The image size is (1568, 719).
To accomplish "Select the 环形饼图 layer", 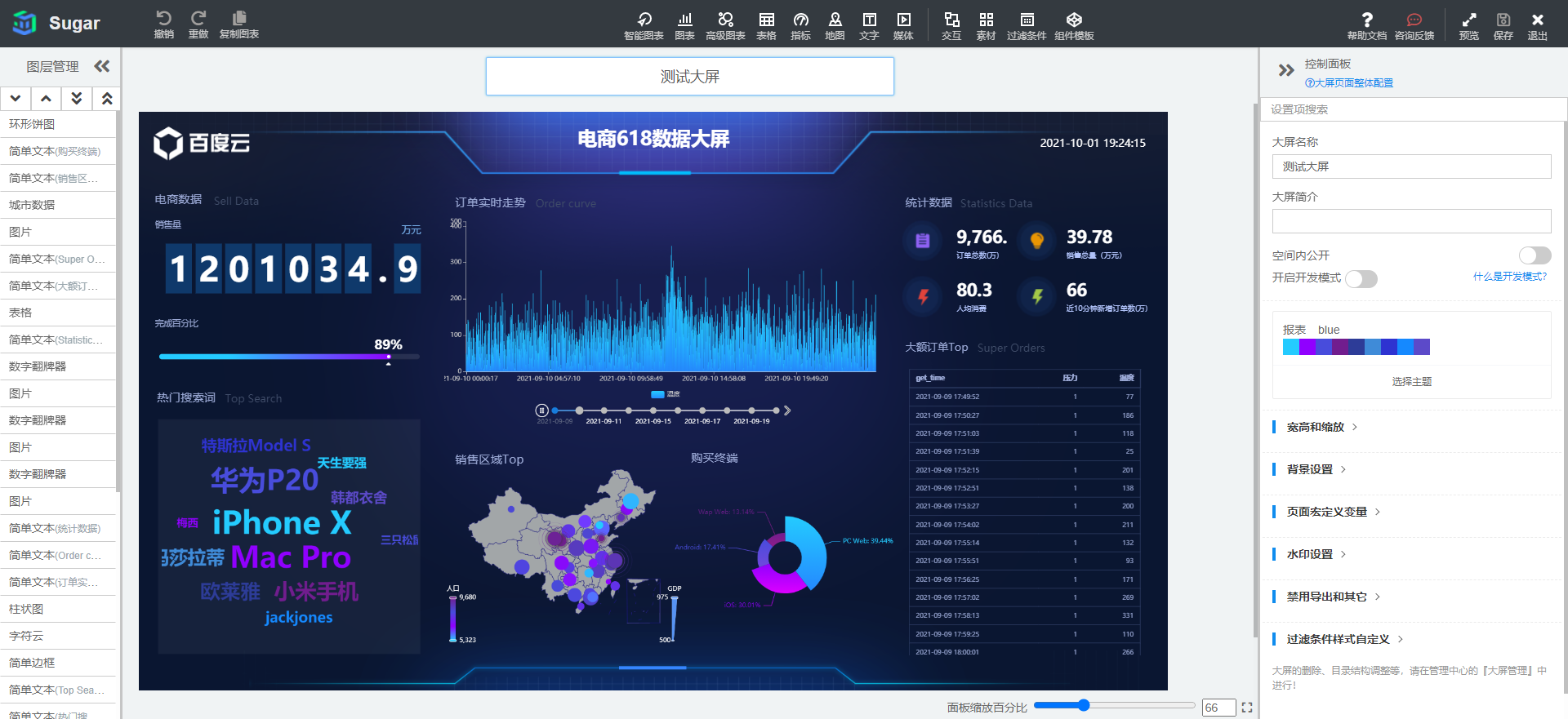I will [x=58, y=124].
